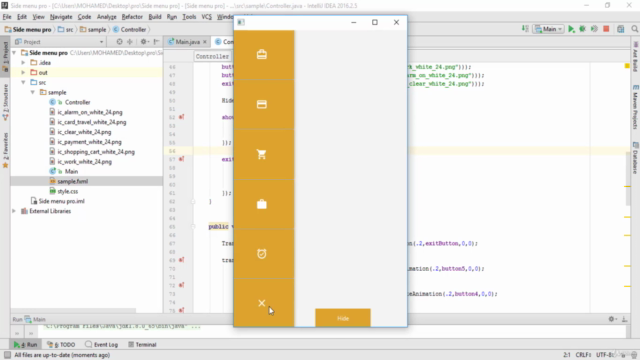Open the File menu
Viewport: 640px width, 360px height.
pyautogui.click(x=7, y=17)
